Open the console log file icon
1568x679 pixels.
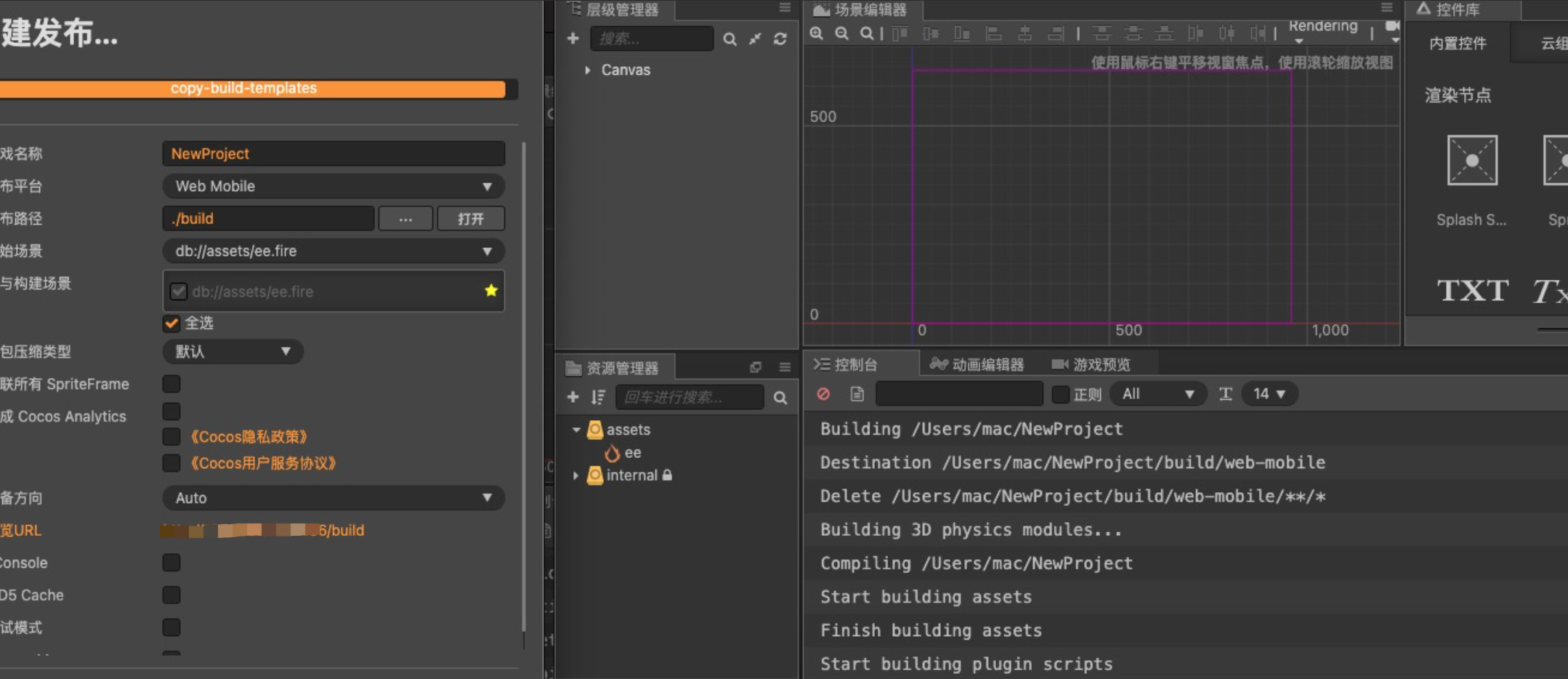coord(857,394)
